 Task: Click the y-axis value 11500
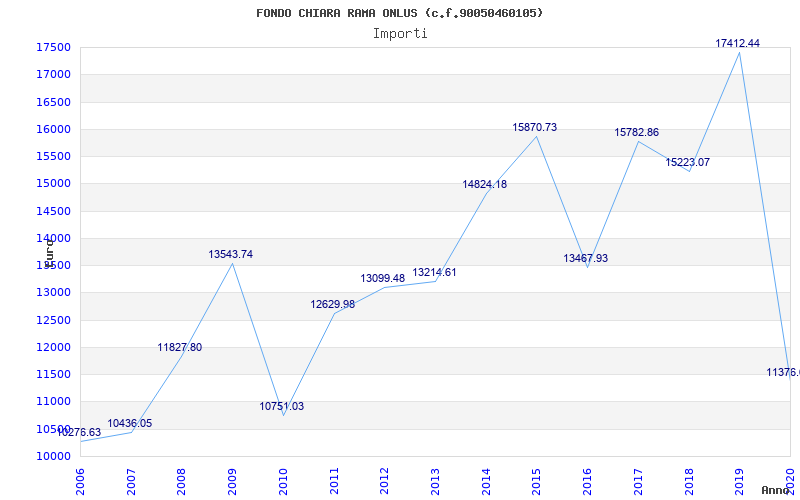tap(53, 375)
